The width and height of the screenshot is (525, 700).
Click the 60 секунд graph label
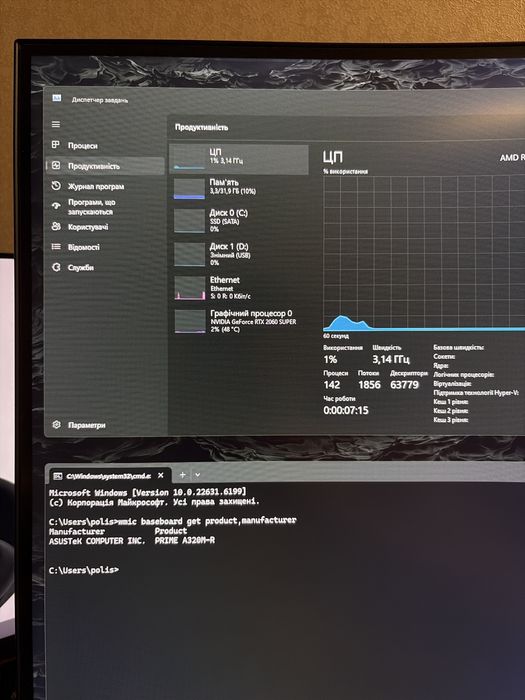coord(336,336)
